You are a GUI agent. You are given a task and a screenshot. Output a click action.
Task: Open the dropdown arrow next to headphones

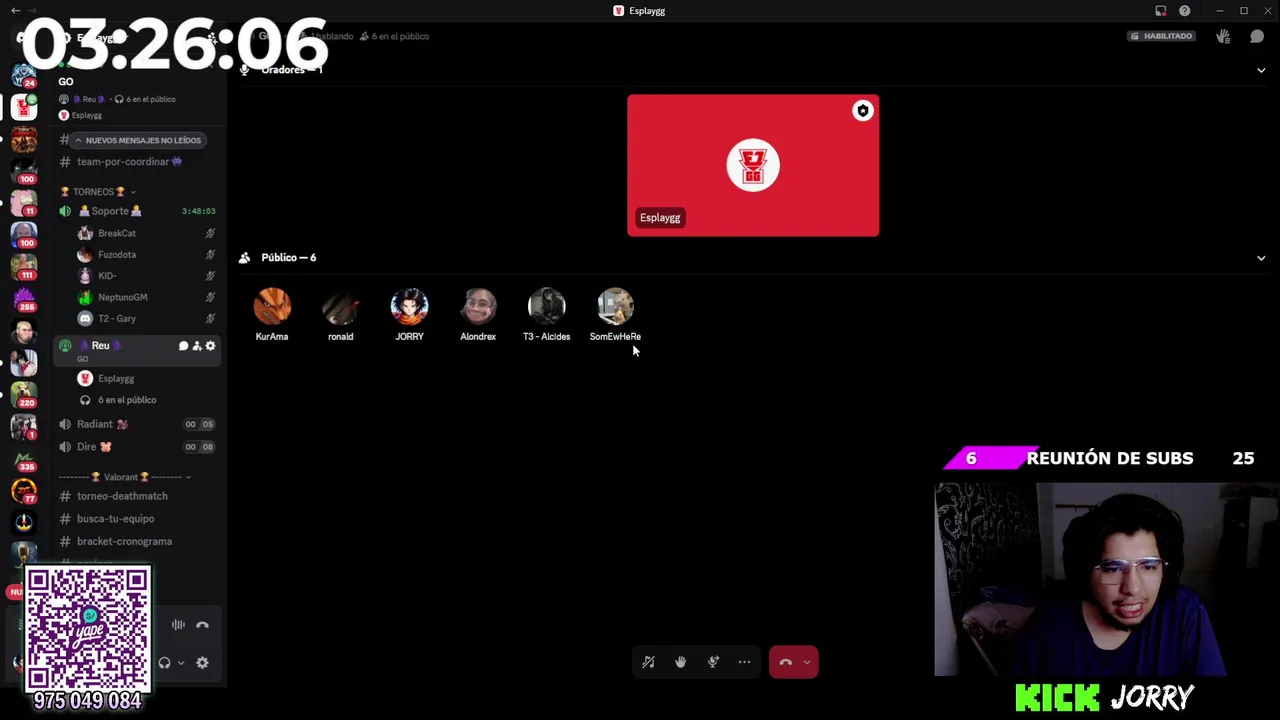pyautogui.click(x=181, y=662)
